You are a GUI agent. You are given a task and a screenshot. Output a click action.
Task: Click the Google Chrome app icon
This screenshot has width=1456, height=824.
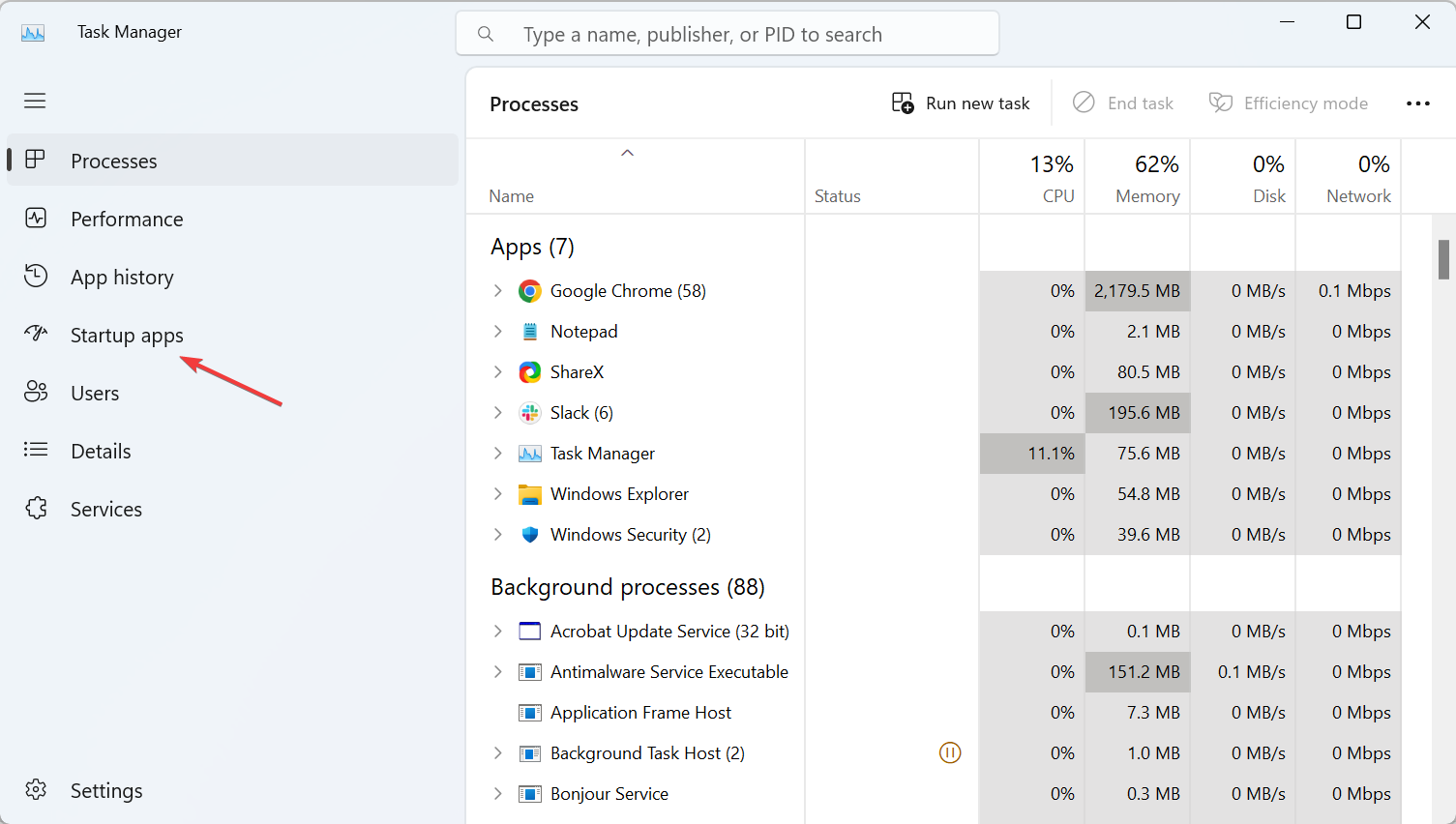click(530, 291)
